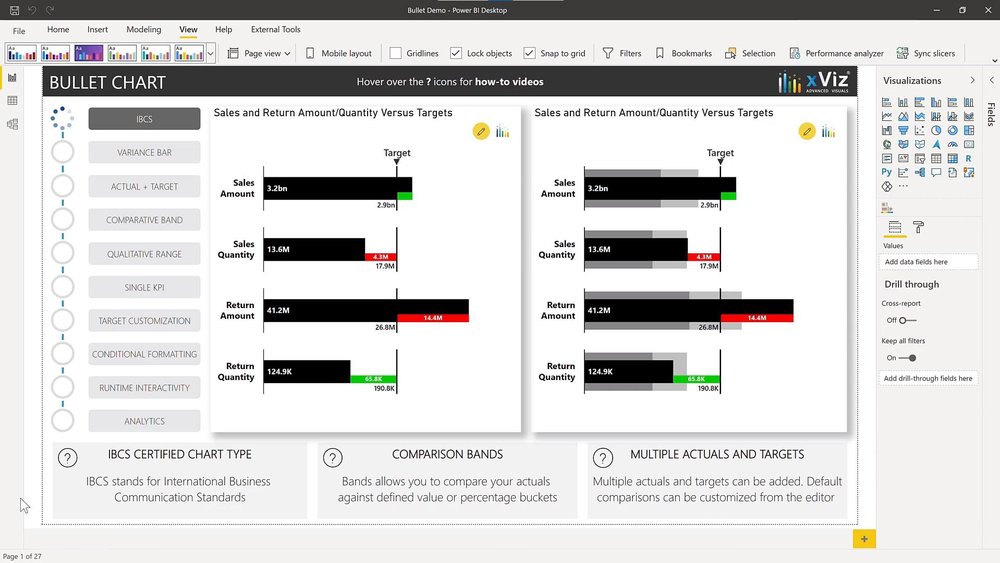1000x563 pixels.
Task: Click the QUALITATIVE RANGE button
Action: [x=144, y=254]
